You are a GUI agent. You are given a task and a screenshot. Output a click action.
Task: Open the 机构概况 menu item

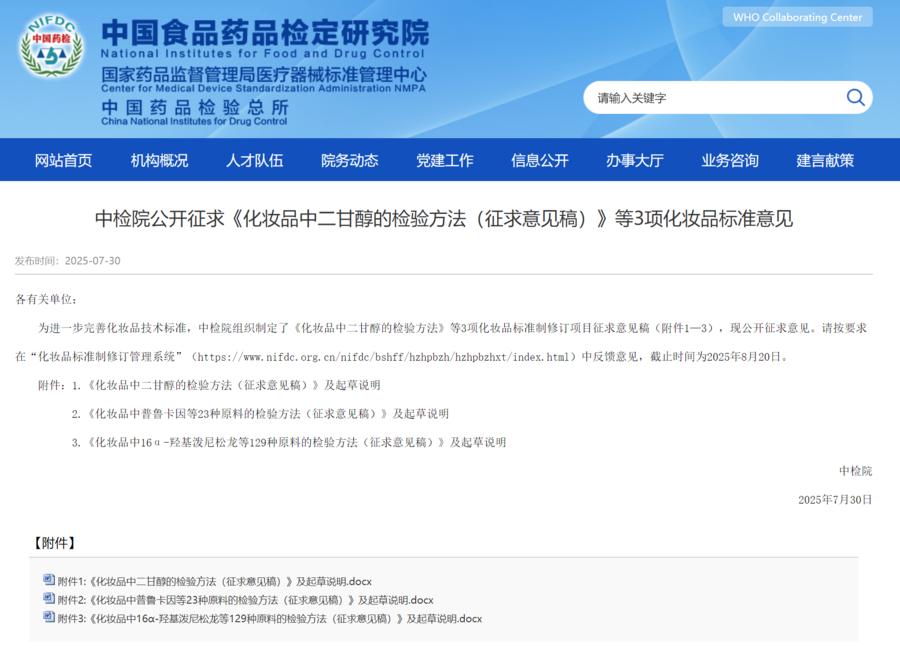(x=159, y=160)
